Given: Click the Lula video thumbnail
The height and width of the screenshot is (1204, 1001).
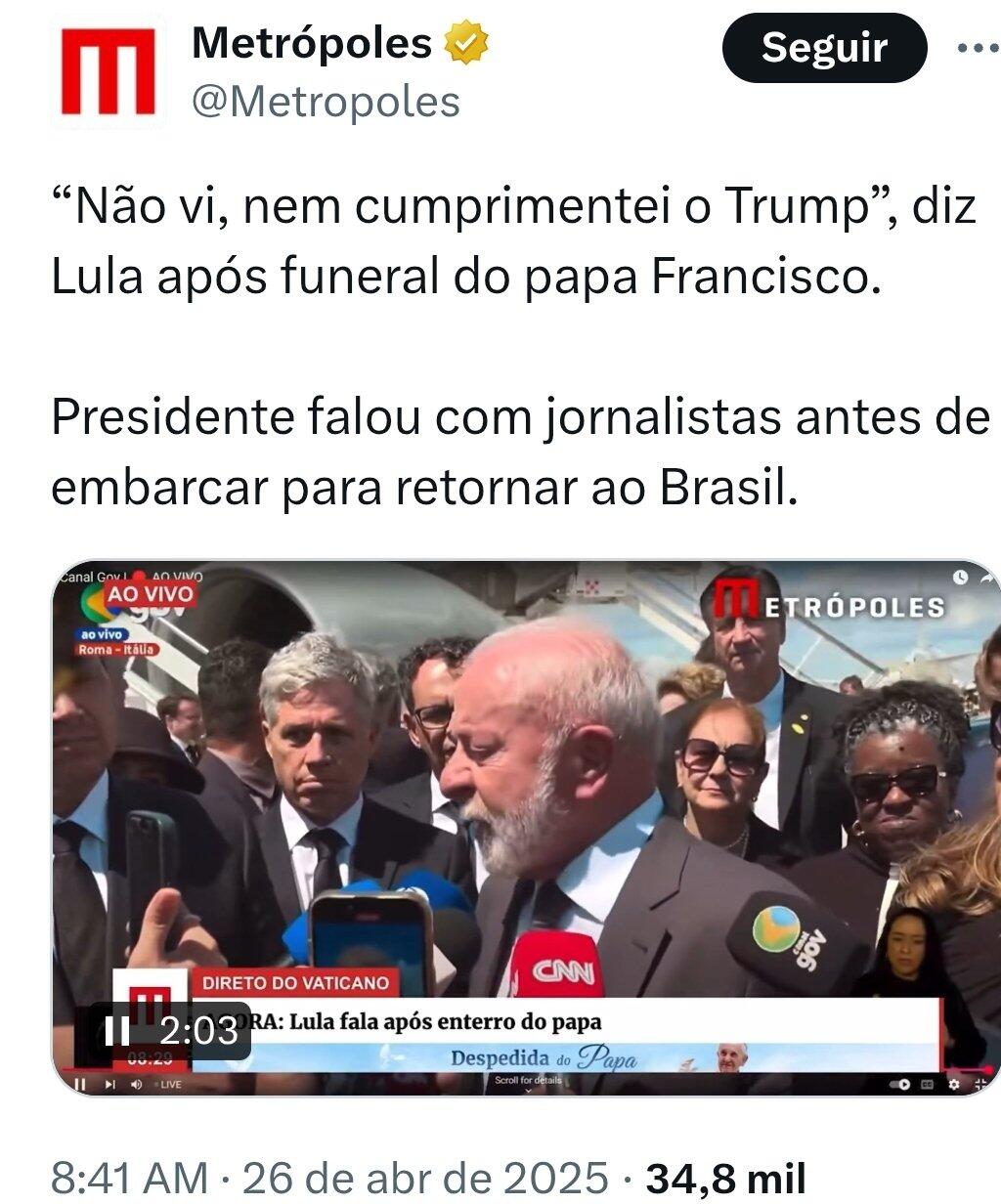Looking at the screenshot, I should click(526, 829).
